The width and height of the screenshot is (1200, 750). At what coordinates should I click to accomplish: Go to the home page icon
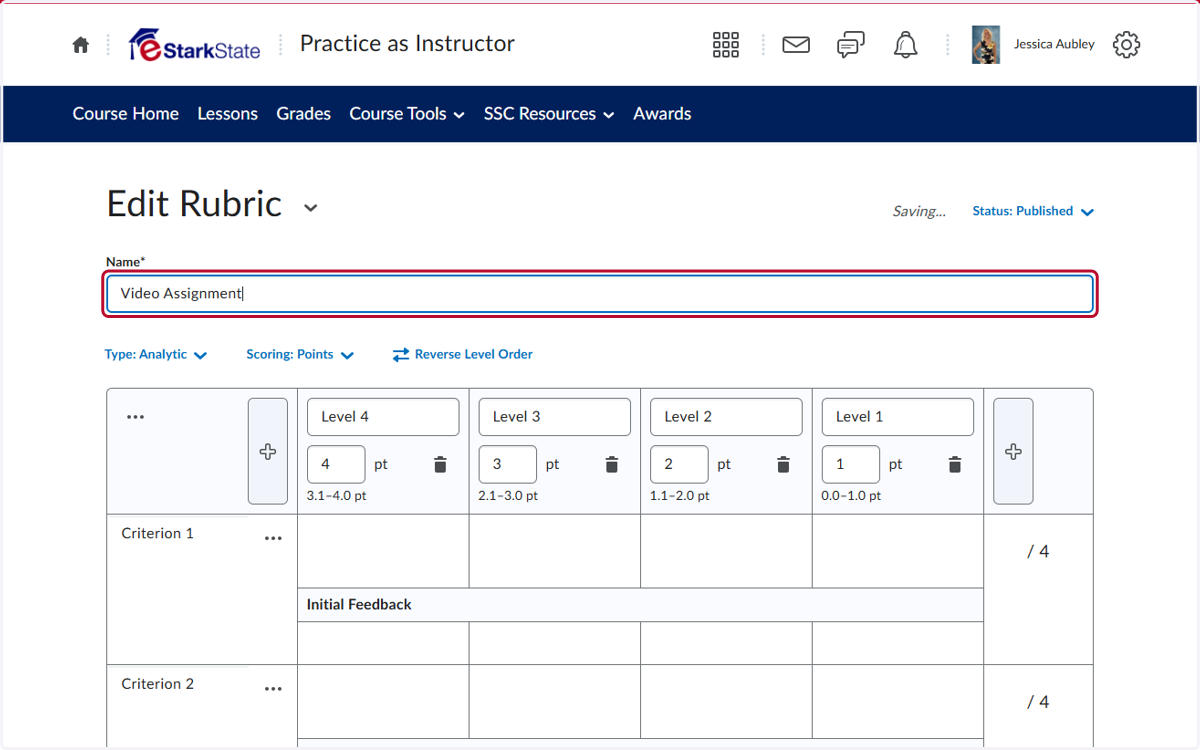coord(81,45)
